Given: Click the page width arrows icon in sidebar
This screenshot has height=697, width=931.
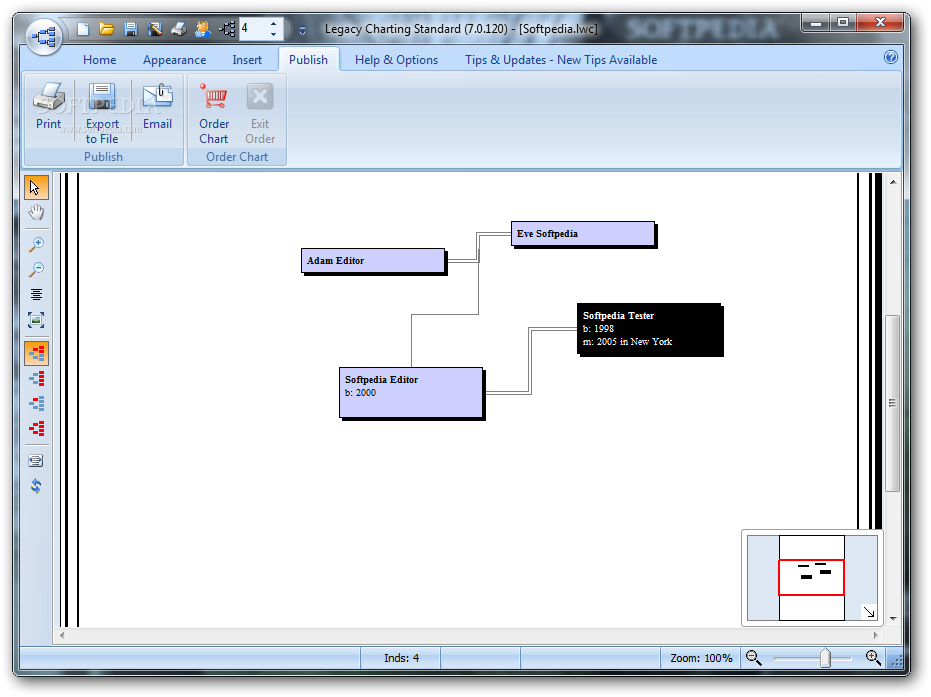Looking at the screenshot, I should [x=36, y=461].
